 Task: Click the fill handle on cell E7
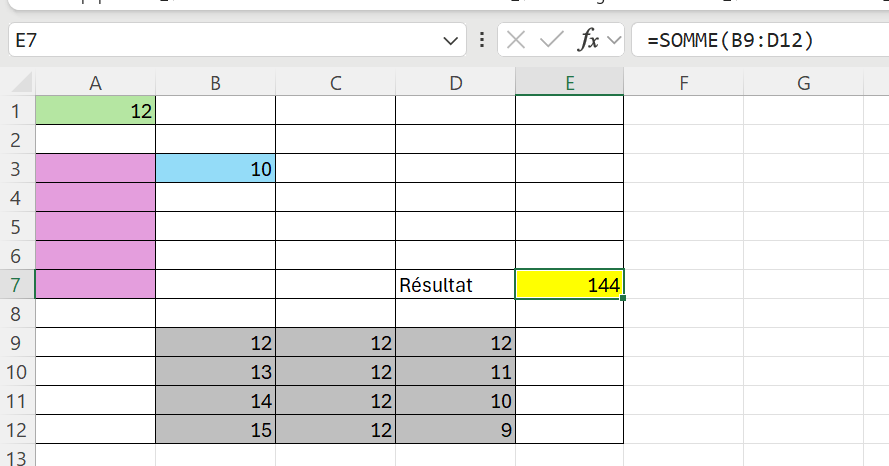click(623, 298)
